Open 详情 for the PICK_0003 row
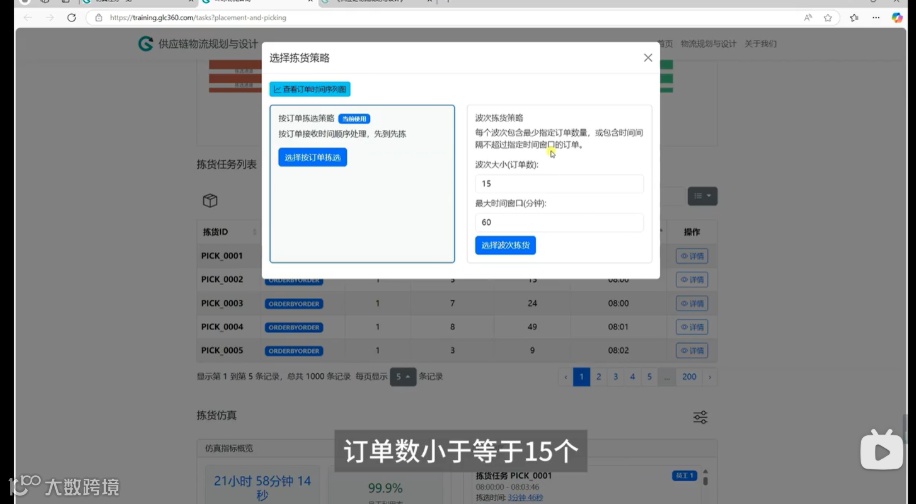This screenshot has height=504, width=916. tap(692, 303)
